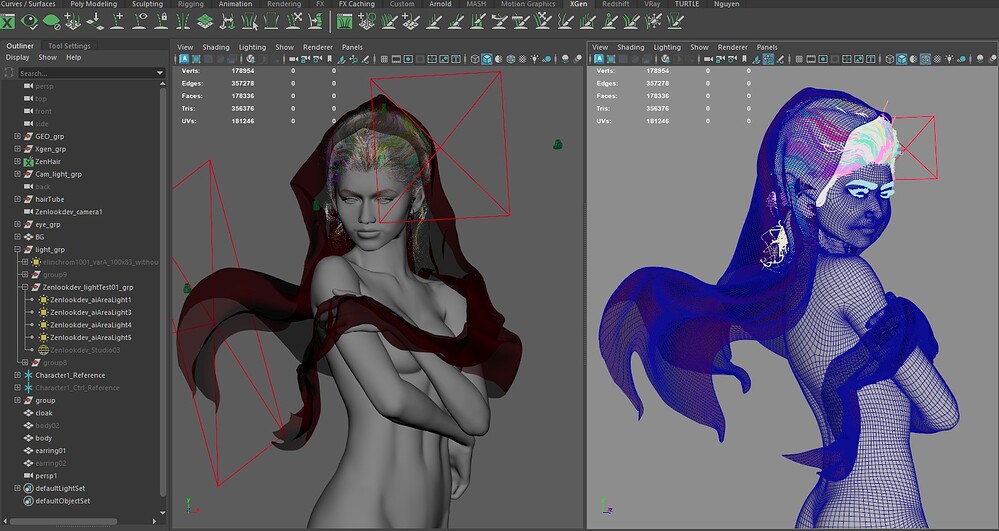
Task: Open the right viewport Show menu
Action: pos(699,47)
